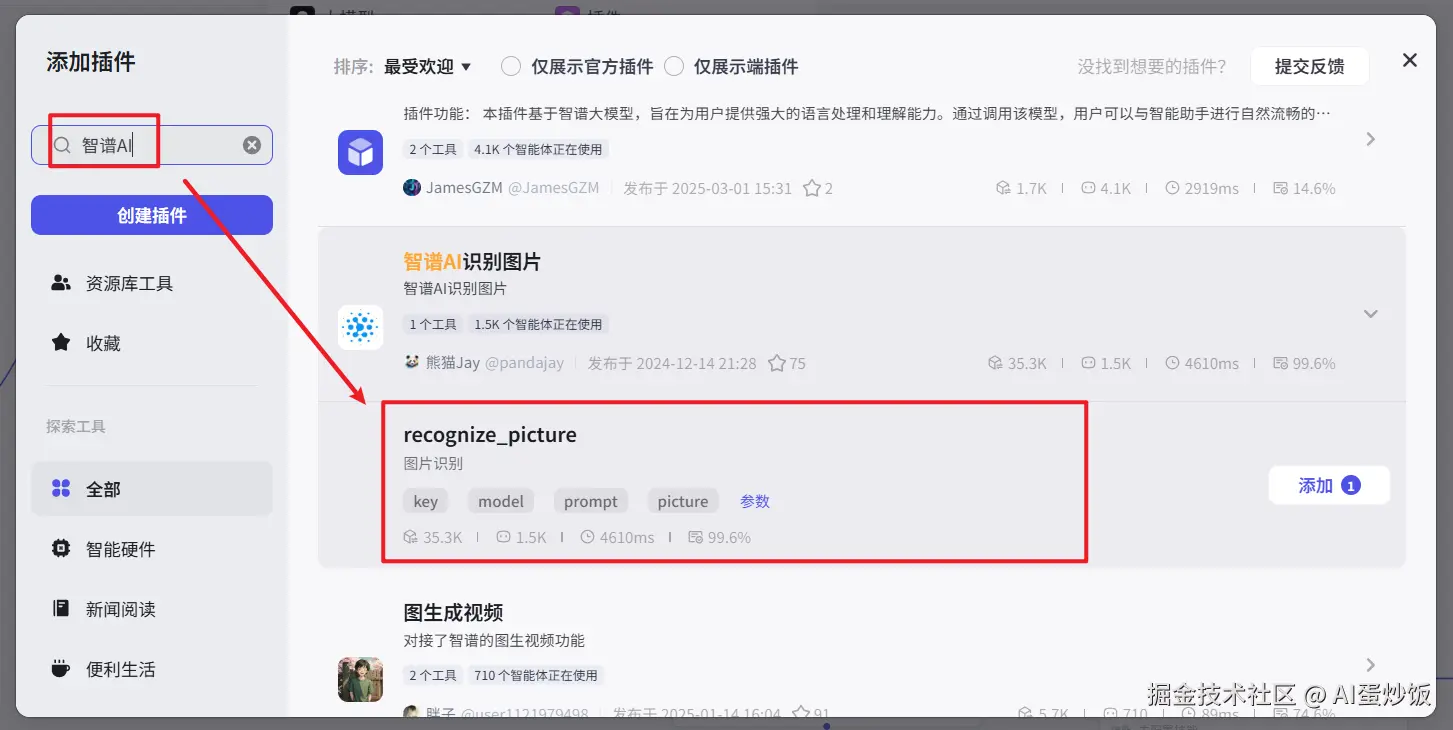Click the 4610ms stat under recognize_picture
Image resolution: width=1453 pixels, height=730 pixels.
click(x=617, y=538)
